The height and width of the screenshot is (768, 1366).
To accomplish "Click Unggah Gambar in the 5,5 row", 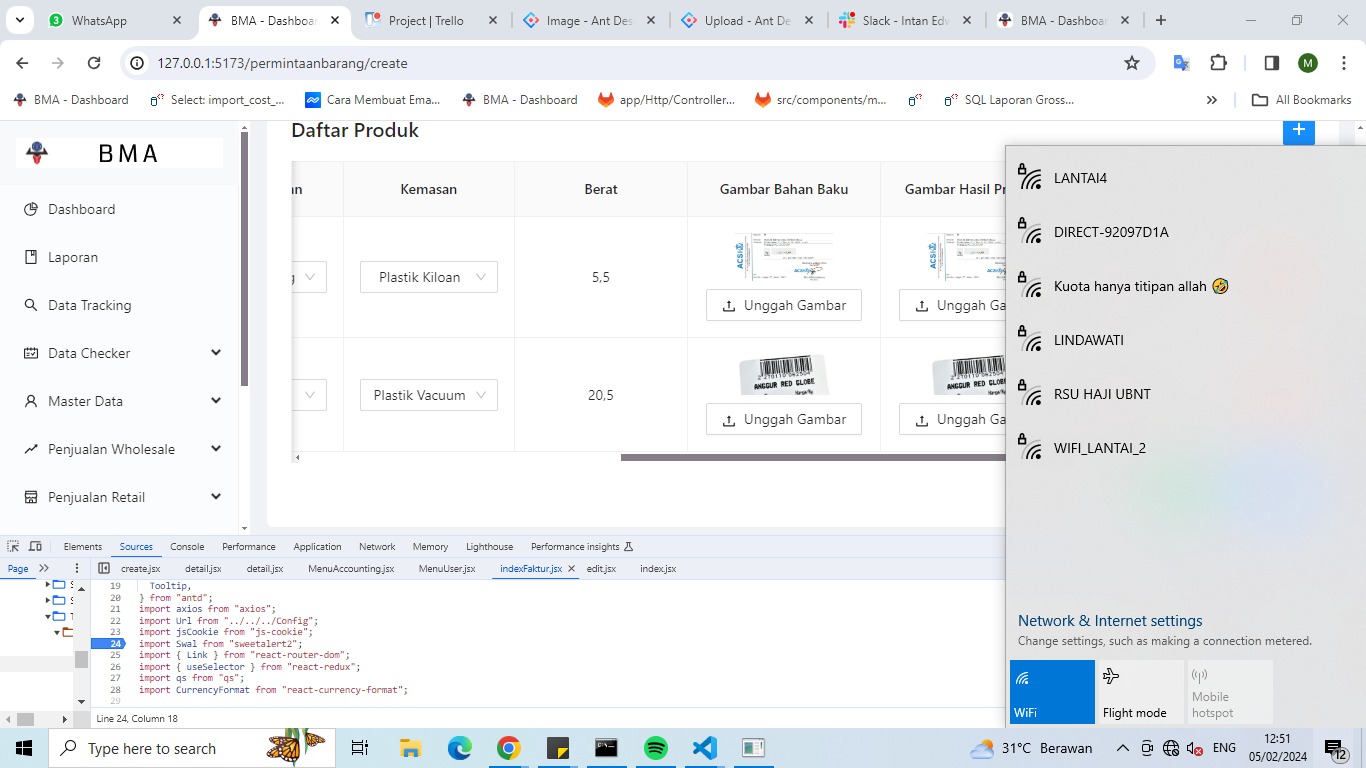I will click(x=783, y=305).
